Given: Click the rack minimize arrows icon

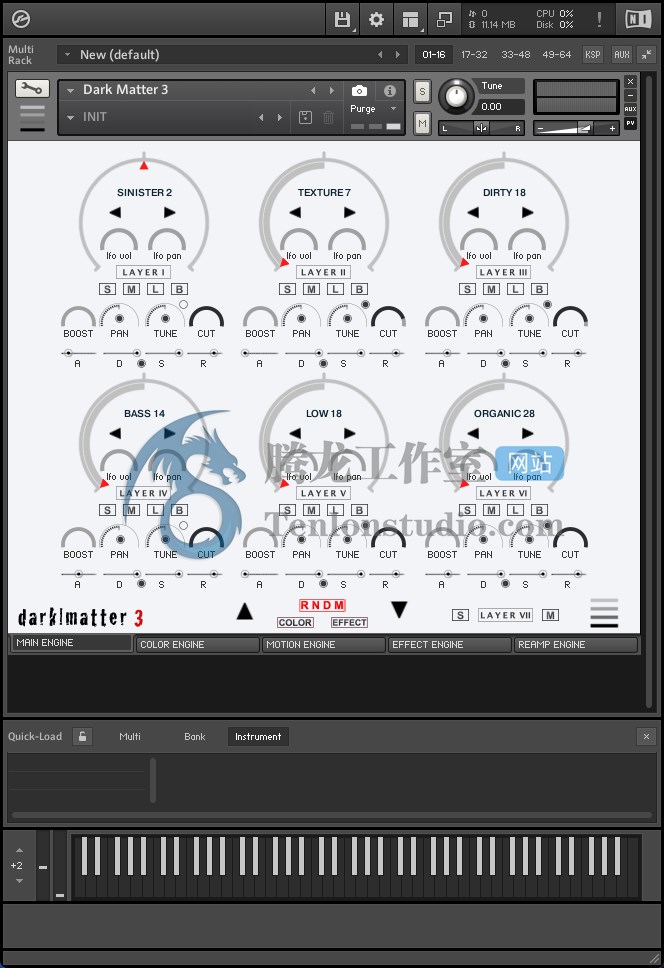Looking at the screenshot, I should (x=646, y=54).
